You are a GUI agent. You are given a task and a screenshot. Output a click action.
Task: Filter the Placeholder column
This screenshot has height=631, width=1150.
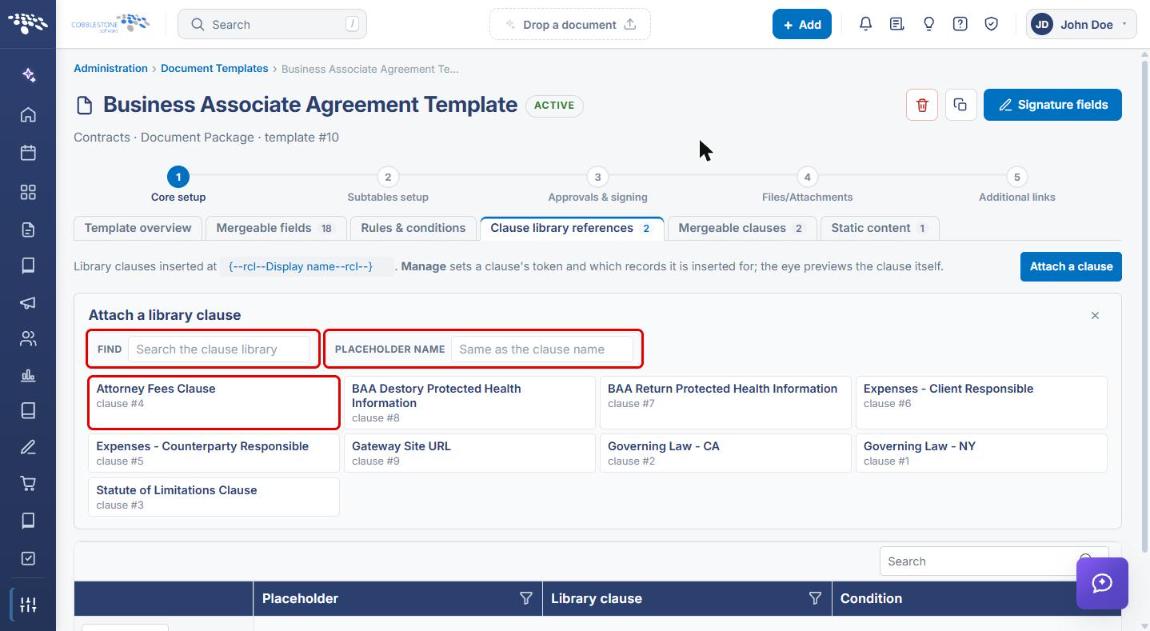(x=526, y=599)
